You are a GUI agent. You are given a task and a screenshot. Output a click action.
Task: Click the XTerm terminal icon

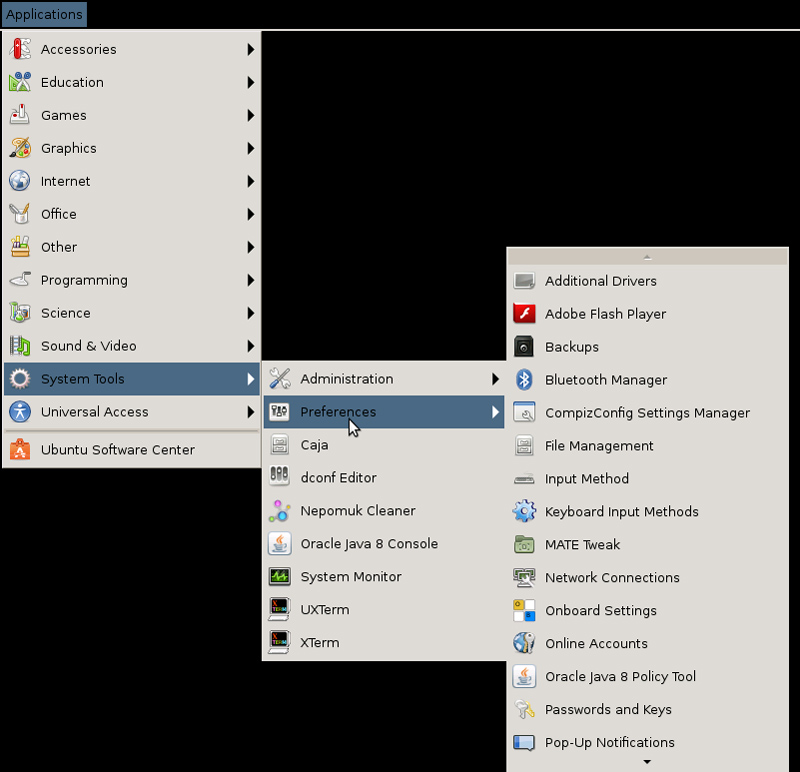pos(280,642)
